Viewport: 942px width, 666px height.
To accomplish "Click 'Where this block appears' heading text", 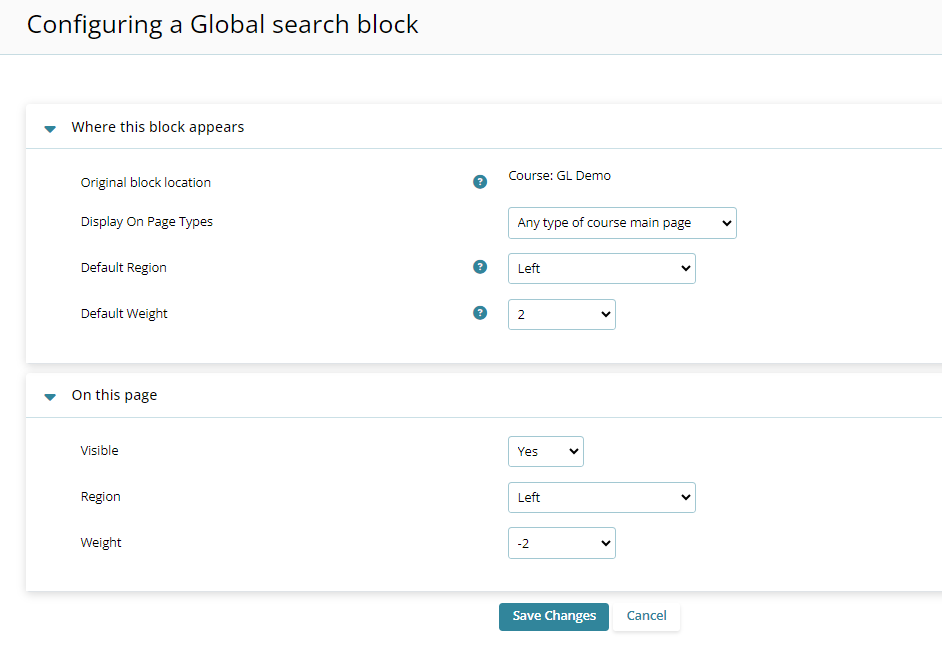I will tap(158, 127).
